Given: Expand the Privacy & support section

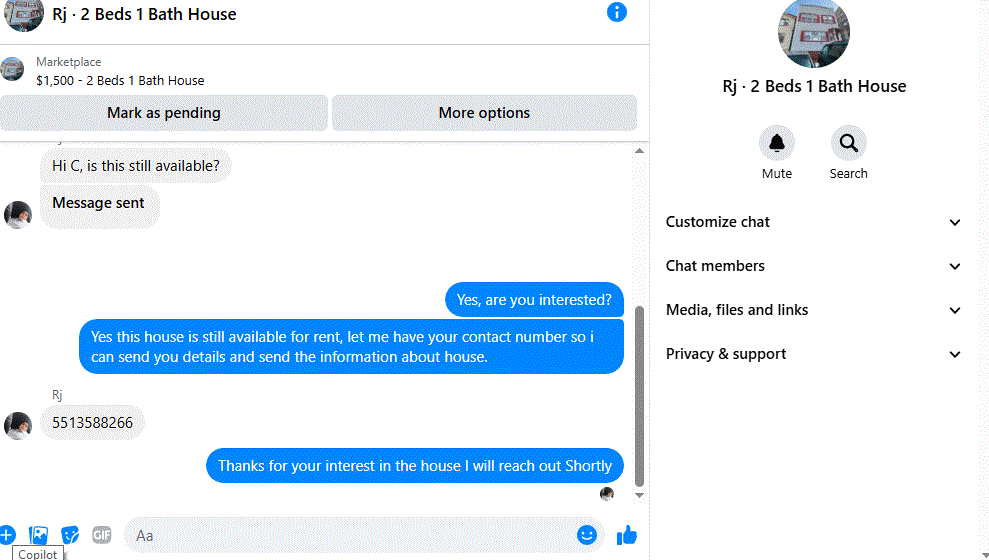Looking at the screenshot, I should point(813,354).
